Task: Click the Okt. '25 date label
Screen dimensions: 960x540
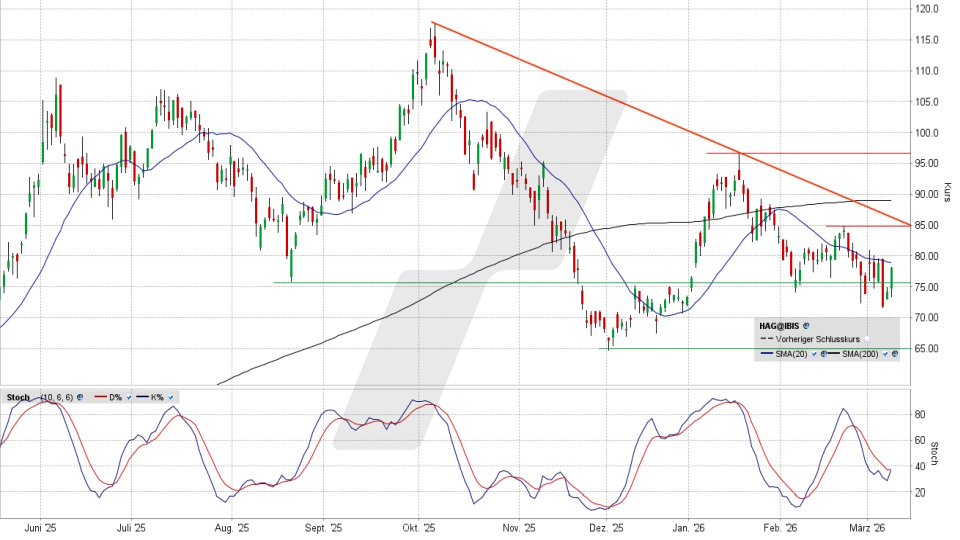Action: pyautogui.click(x=418, y=526)
